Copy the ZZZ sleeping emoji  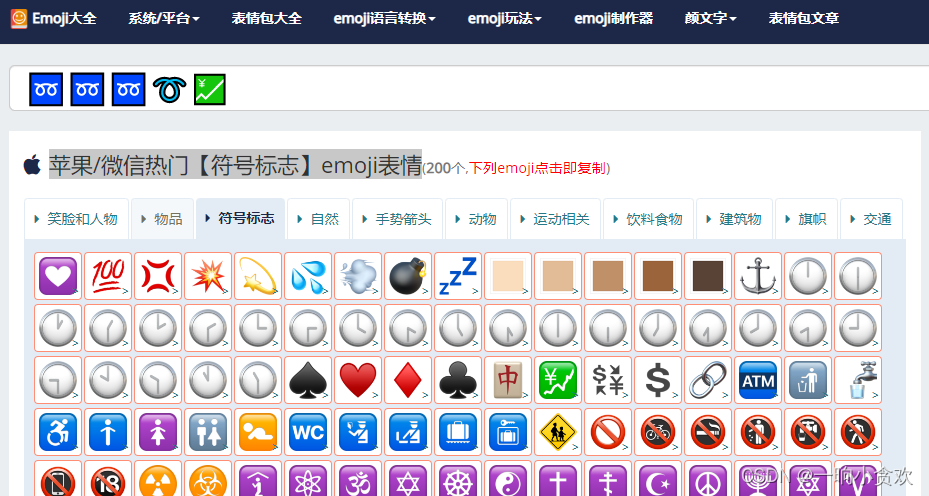click(x=457, y=276)
